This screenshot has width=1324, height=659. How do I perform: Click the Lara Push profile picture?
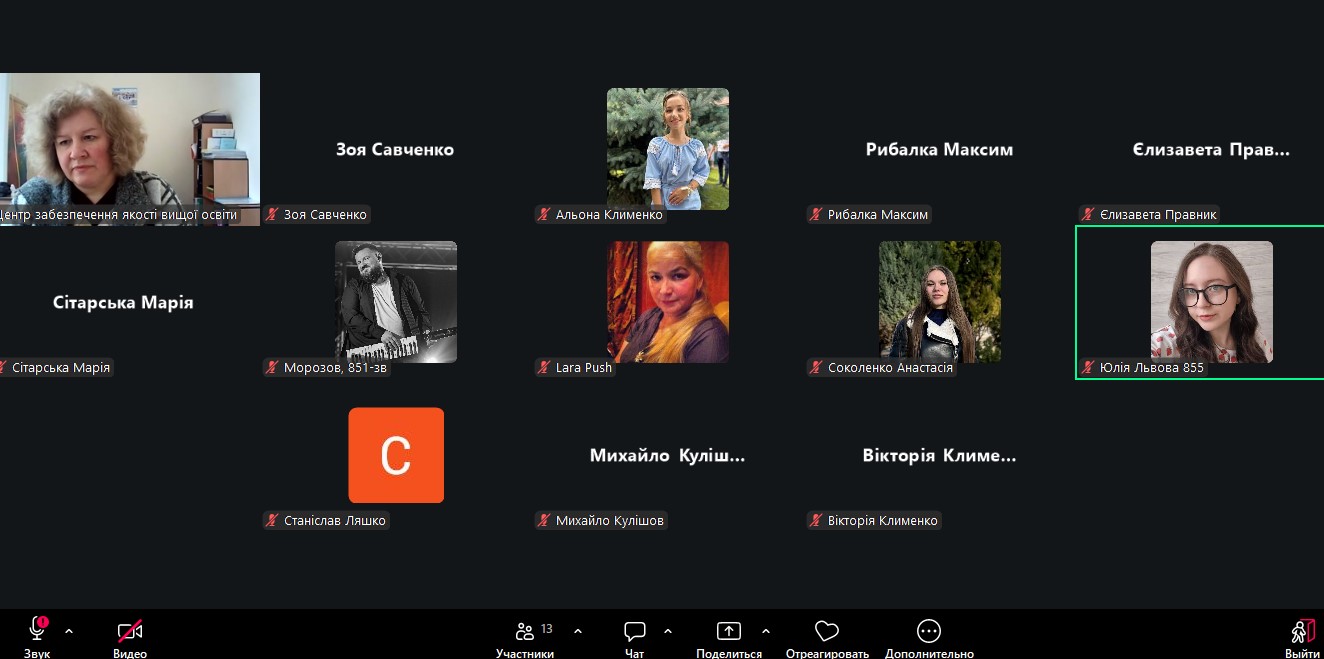tap(667, 302)
